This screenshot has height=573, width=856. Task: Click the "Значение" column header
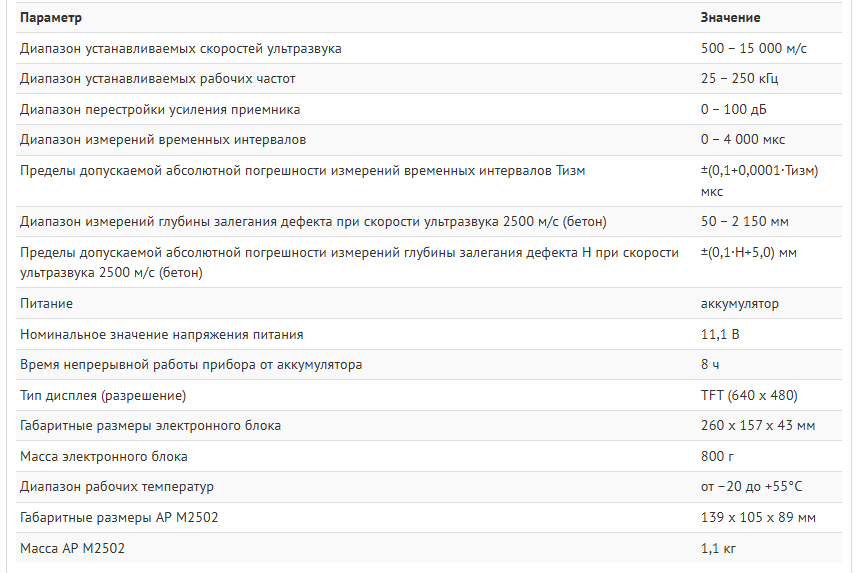(x=730, y=18)
